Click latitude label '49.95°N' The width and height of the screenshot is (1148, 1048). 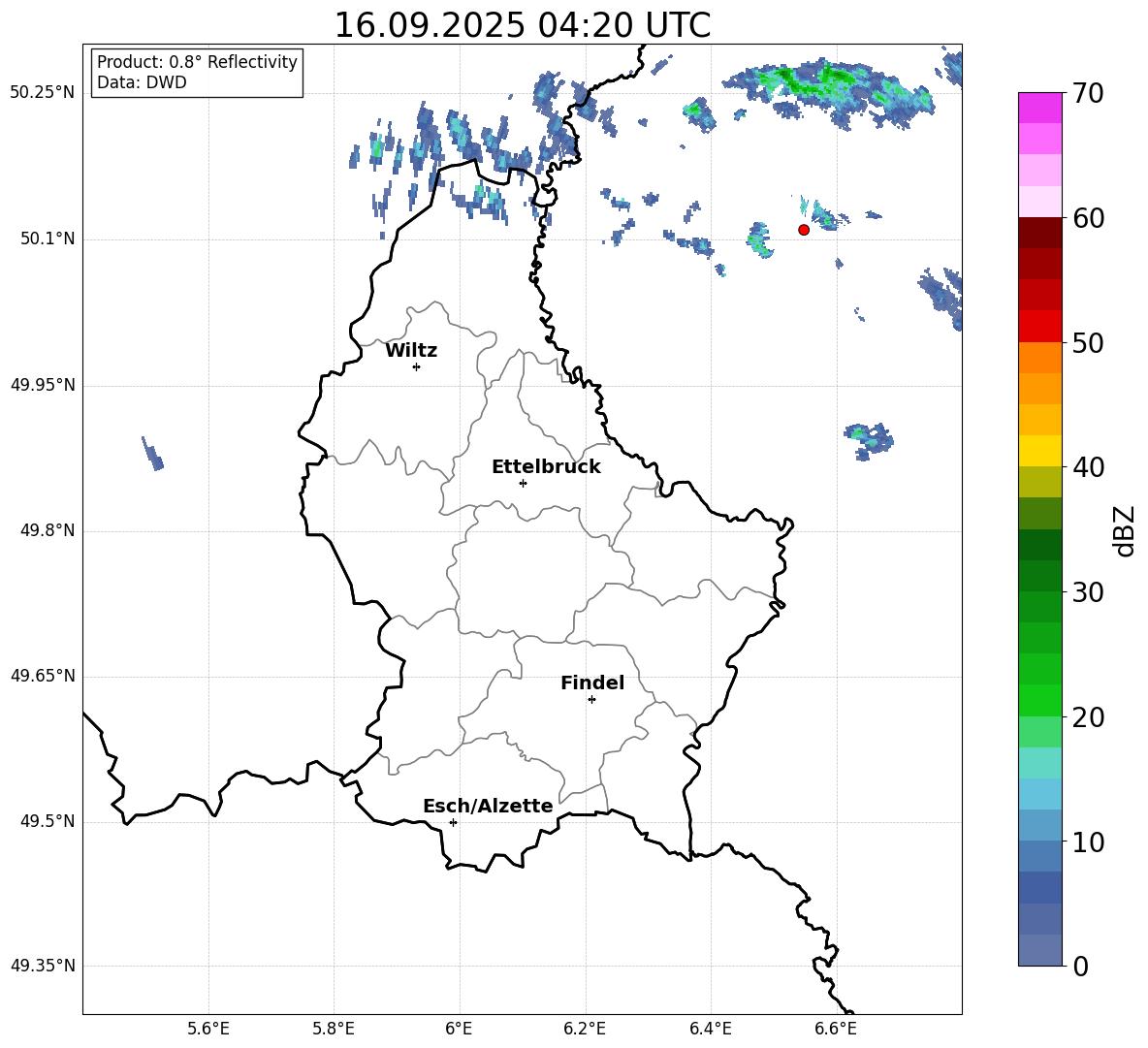coord(43,385)
